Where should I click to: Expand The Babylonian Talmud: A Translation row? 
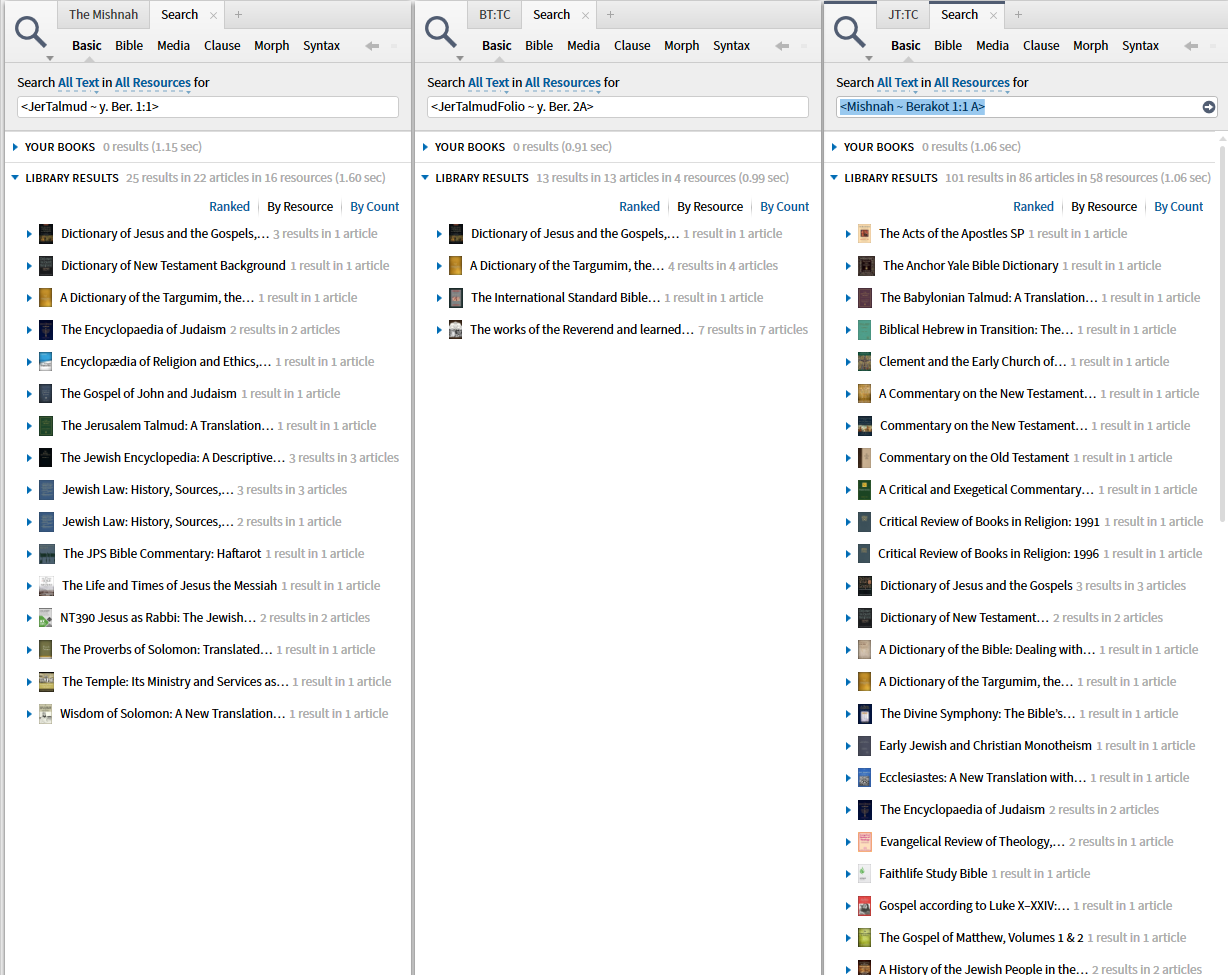coord(848,298)
